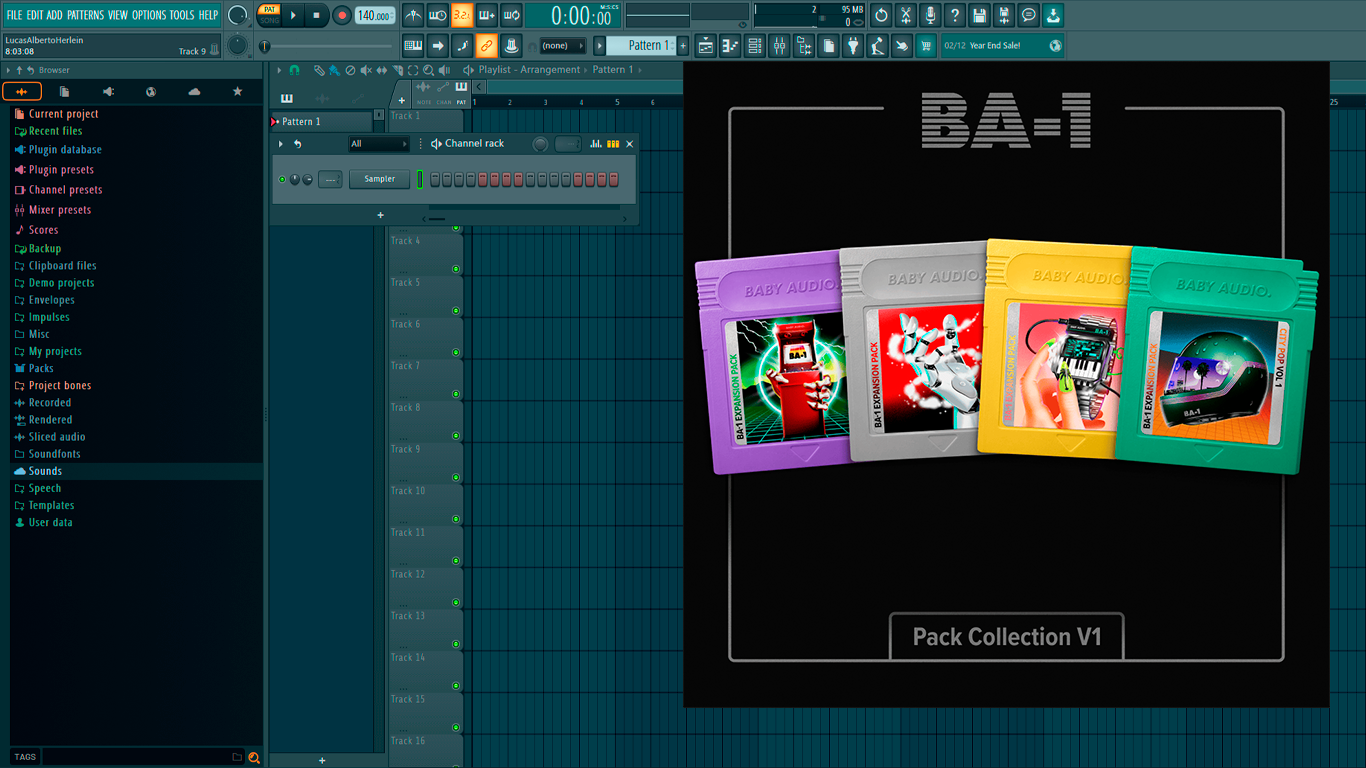Toggle overdub (blend recording) mode

pos(487,15)
